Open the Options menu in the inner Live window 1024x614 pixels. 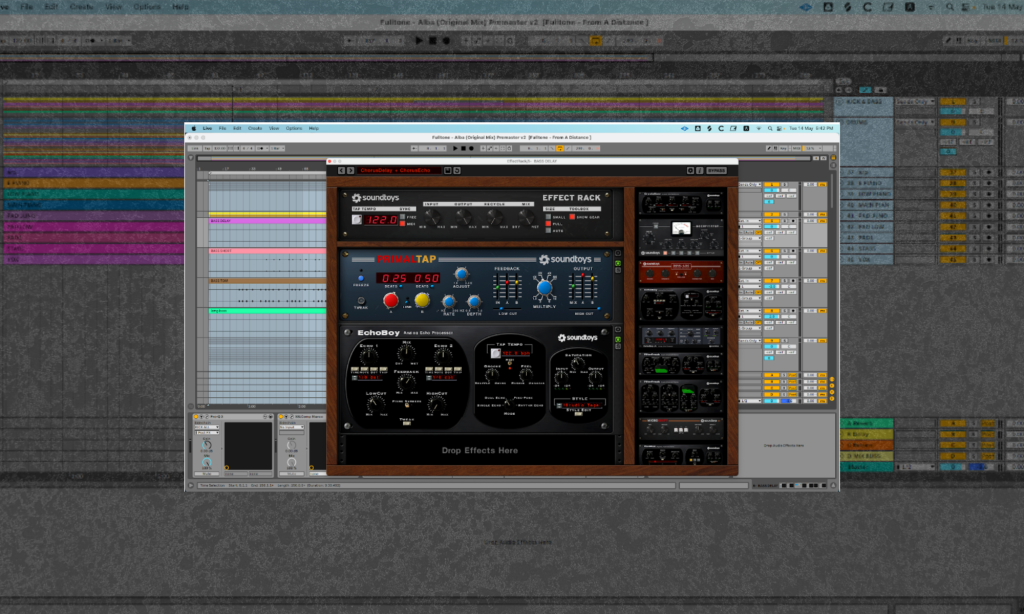pos(294,128)
